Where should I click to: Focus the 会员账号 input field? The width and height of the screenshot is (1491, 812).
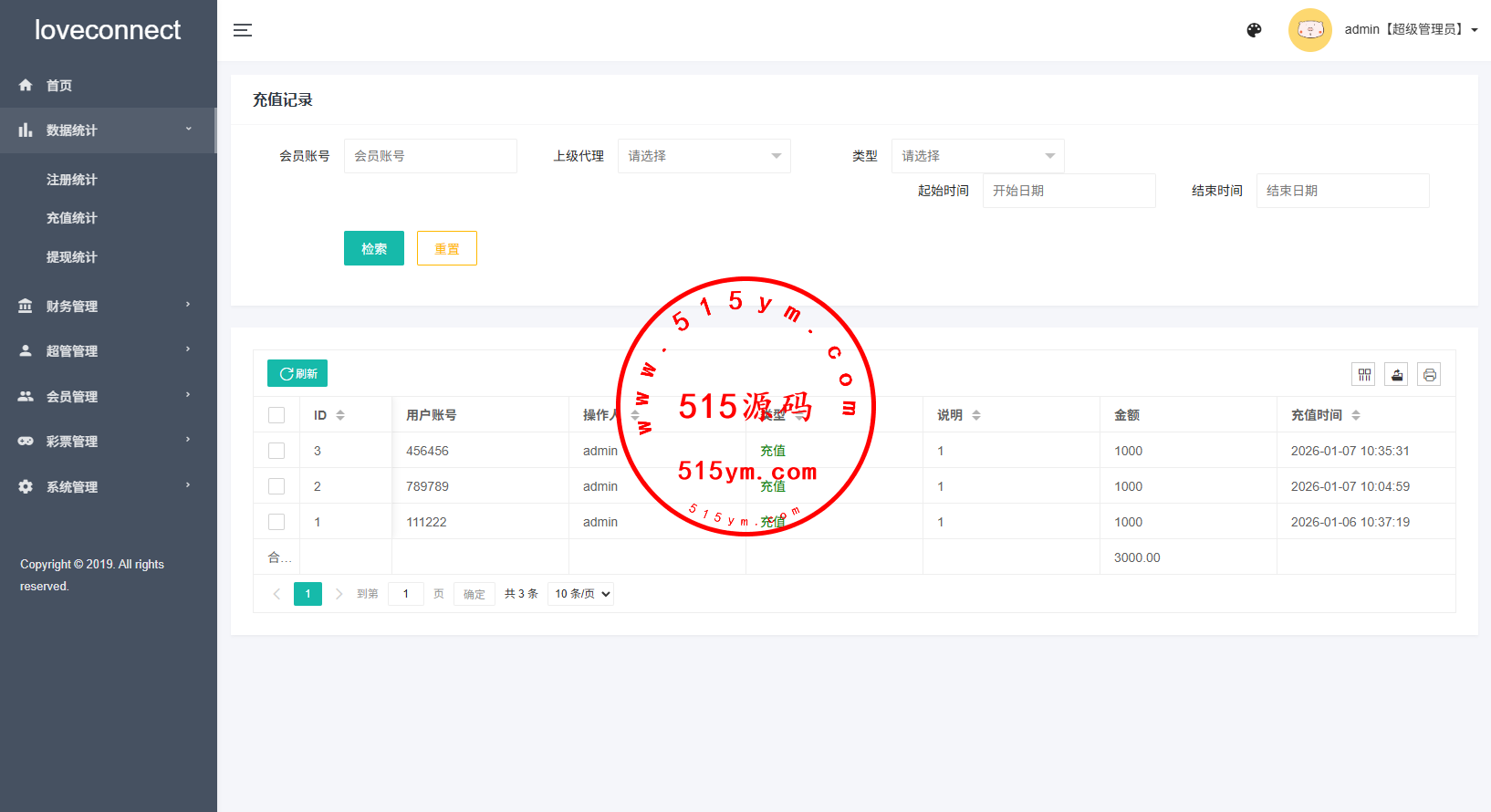click(430, 156)
